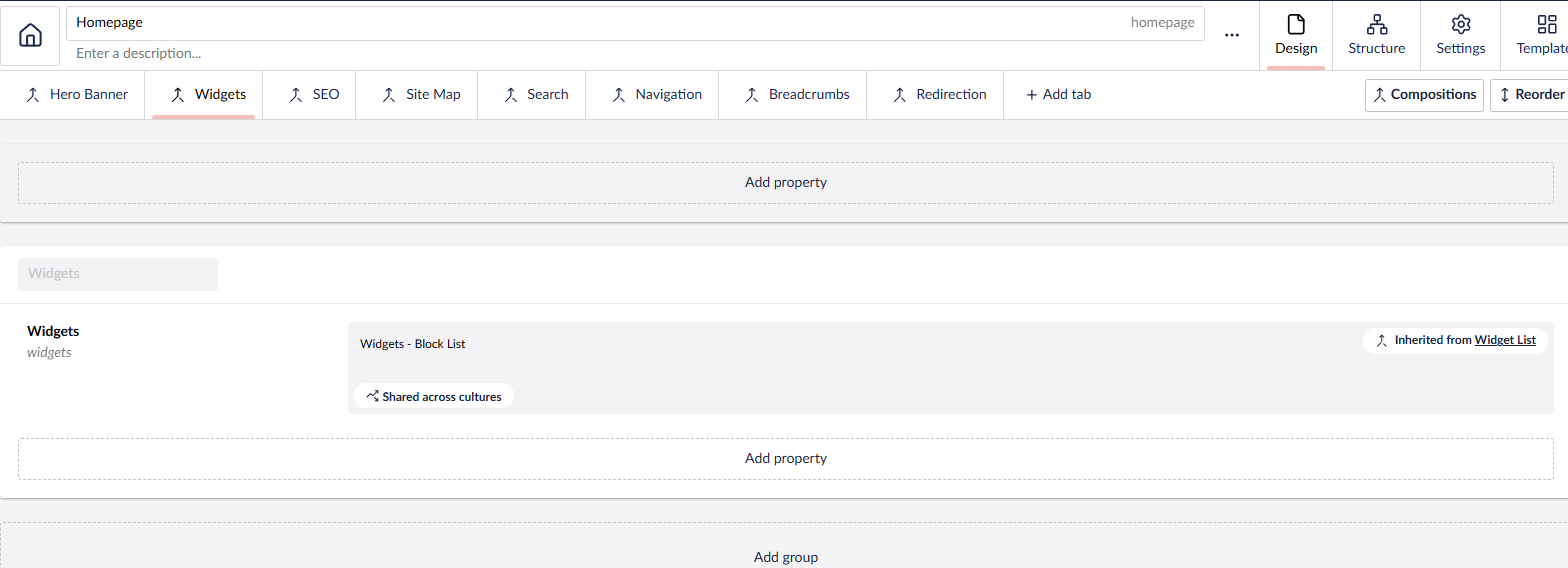This screenshot has width=1568, height=568.
Task: Open the Site Map tab
Action: click(x=421, y=95)
